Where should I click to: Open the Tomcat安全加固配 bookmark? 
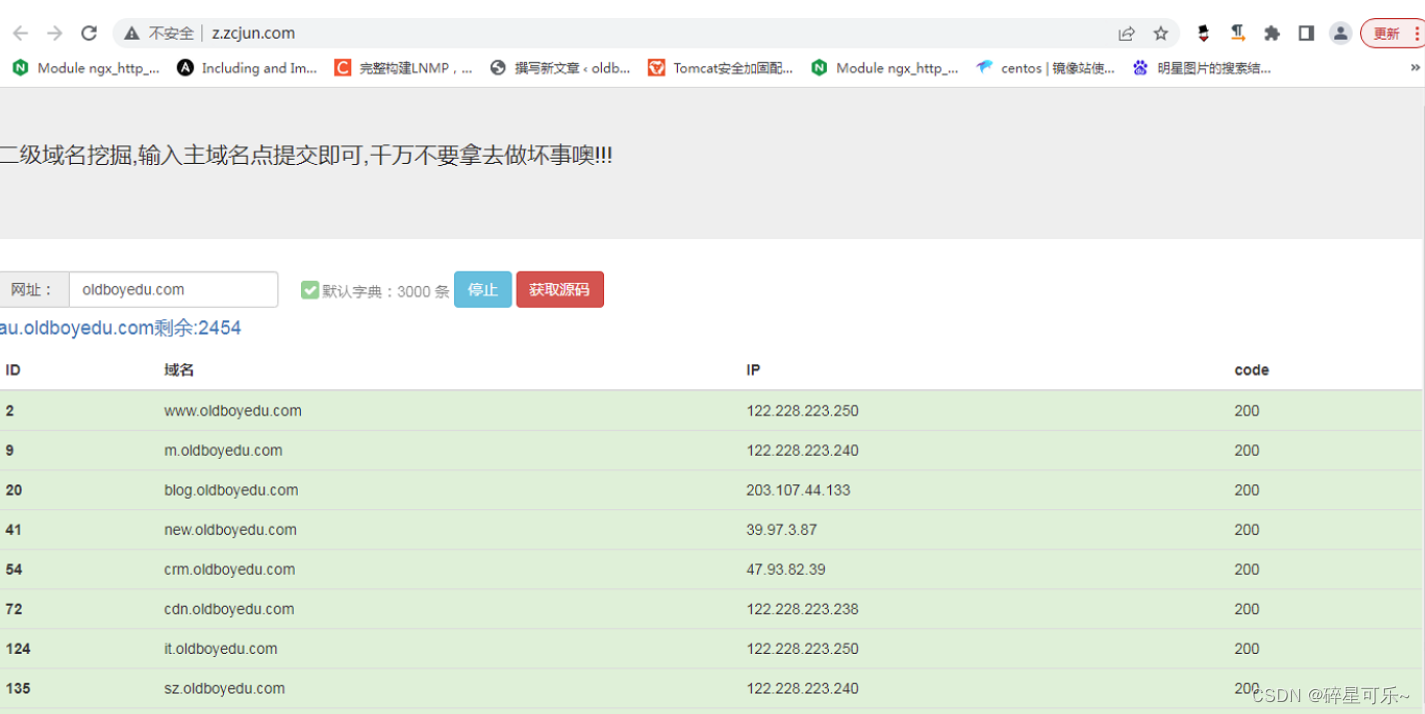tap(721, 68)
